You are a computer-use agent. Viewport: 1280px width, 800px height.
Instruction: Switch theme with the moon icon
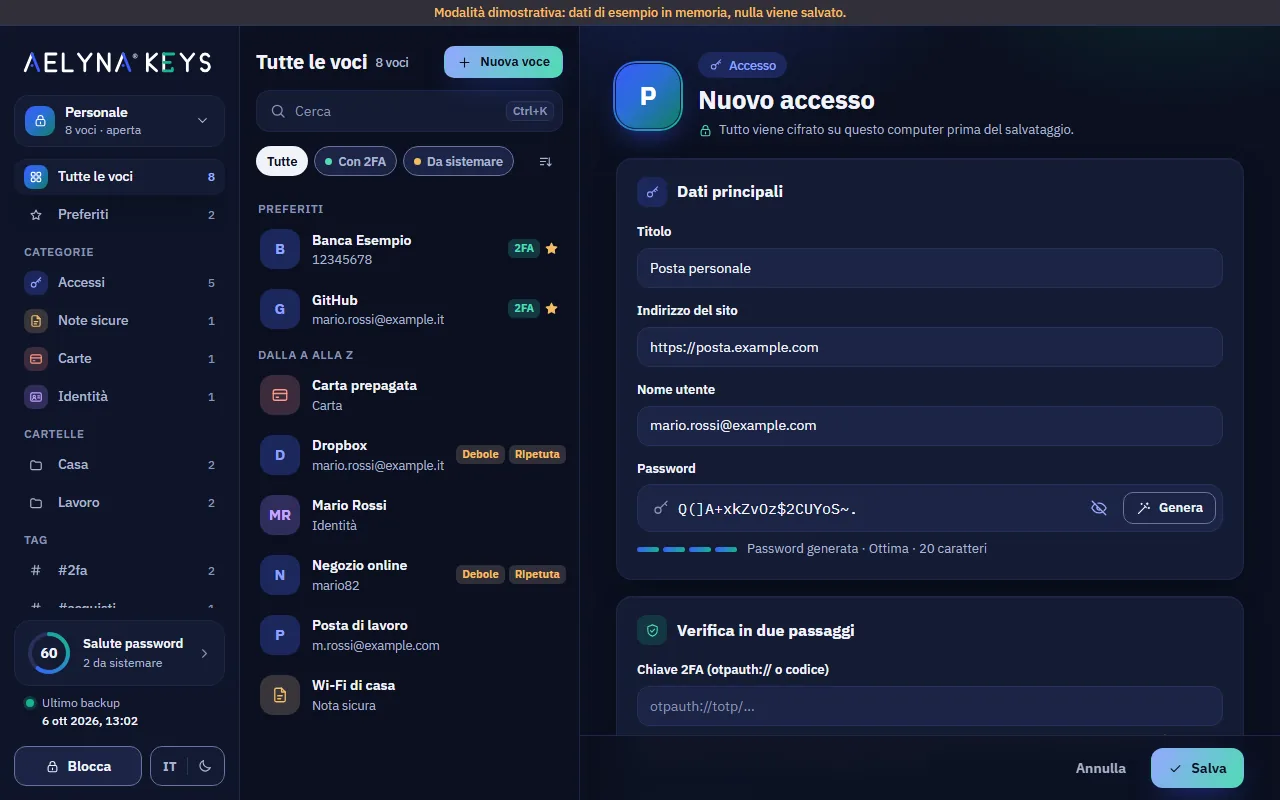[x=205, y=766]
